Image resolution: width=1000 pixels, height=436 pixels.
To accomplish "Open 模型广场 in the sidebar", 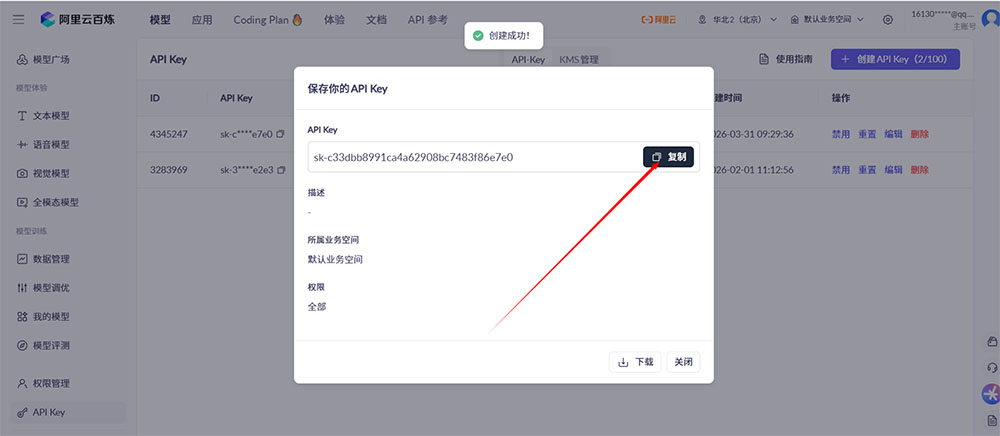I will (43, 59).
